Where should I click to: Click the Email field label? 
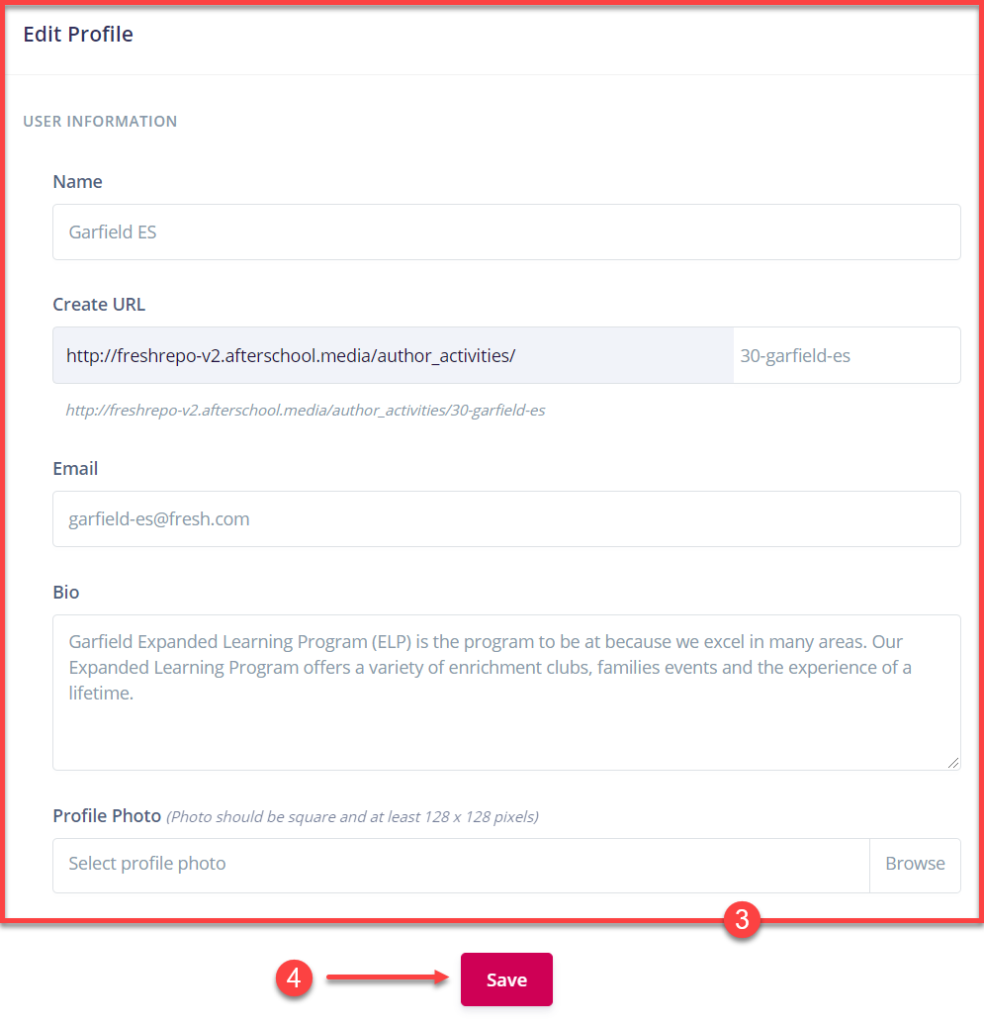(x=75, y=469)
